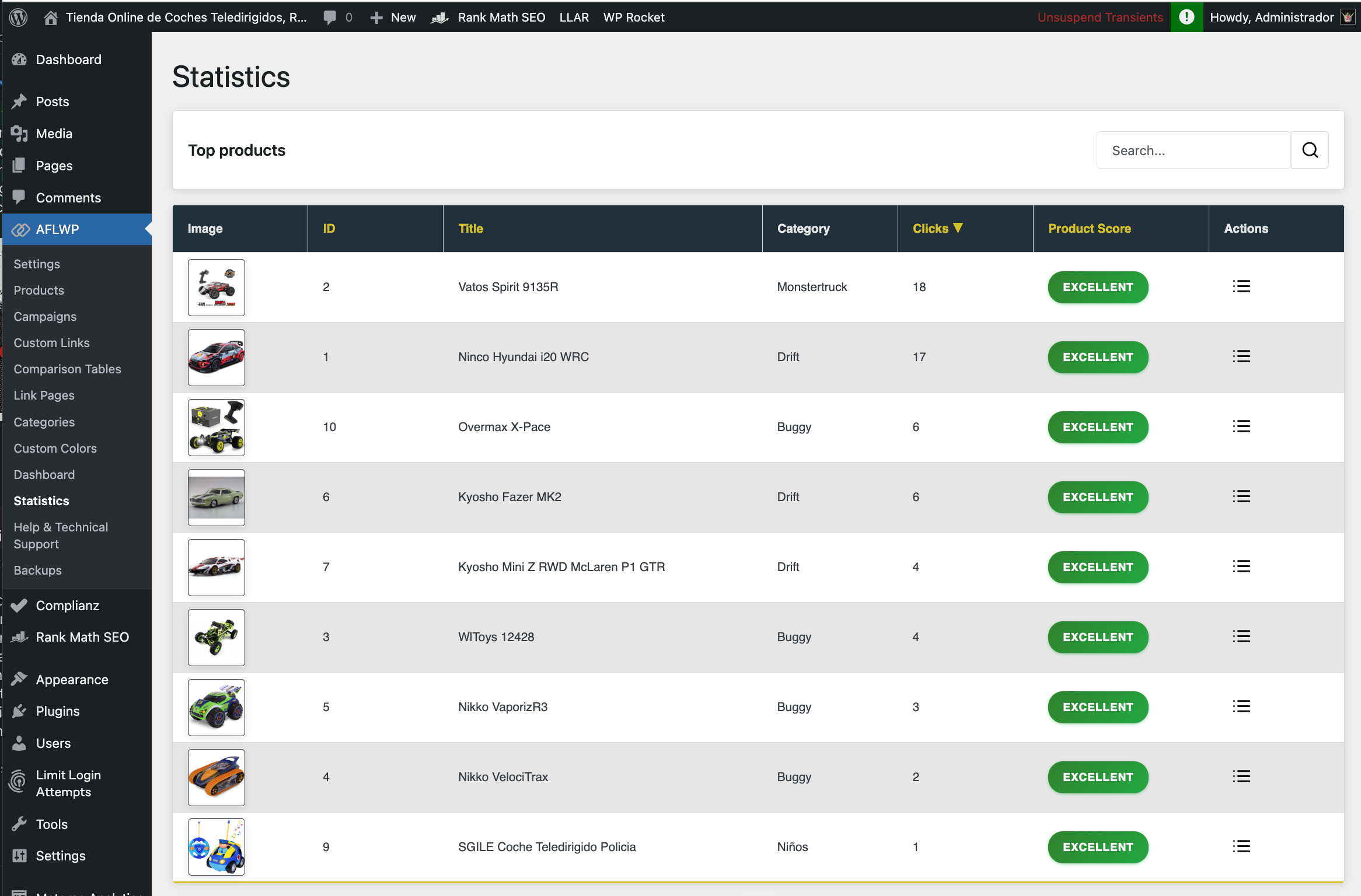Open WP Rocket from the admin bar
This screenshot has width=1361, height=896.
pos(634,17)
